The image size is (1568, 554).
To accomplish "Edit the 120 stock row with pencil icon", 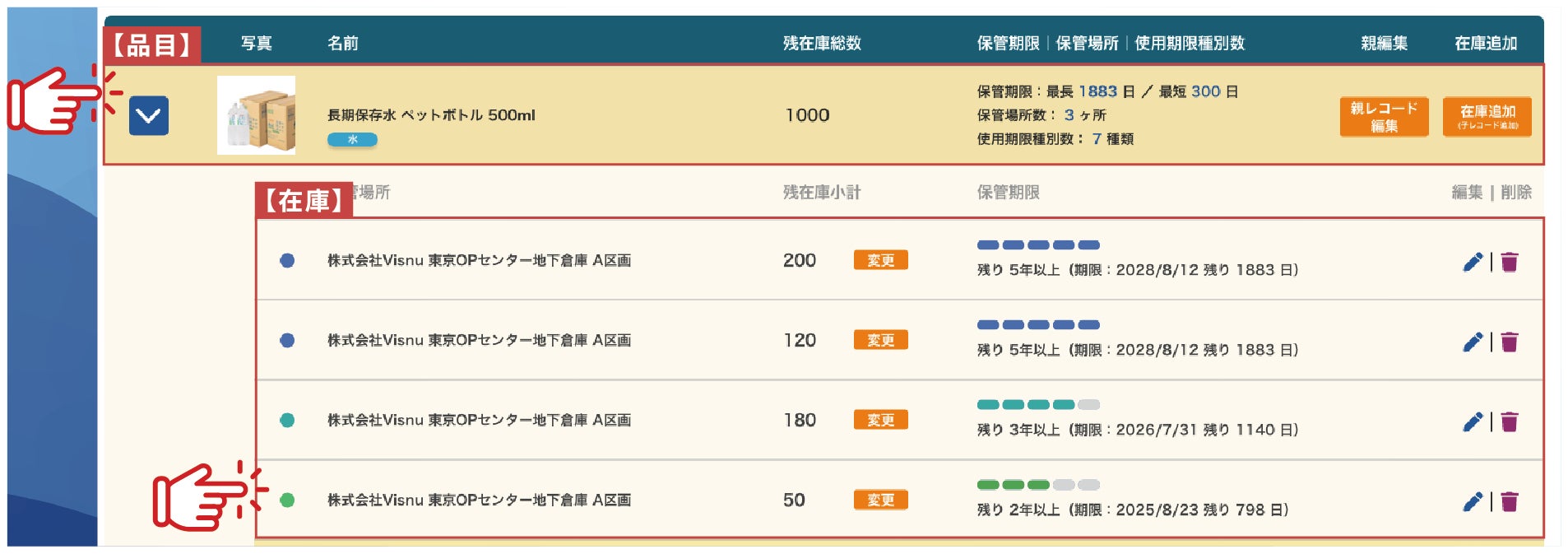I will tap(1473, 342).
